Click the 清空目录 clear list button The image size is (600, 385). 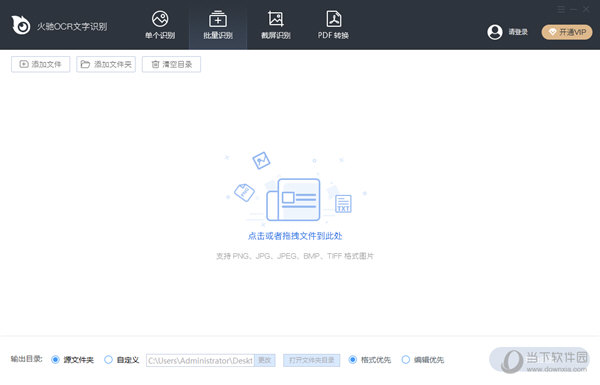pyautogui.click(x=171, y=64)
